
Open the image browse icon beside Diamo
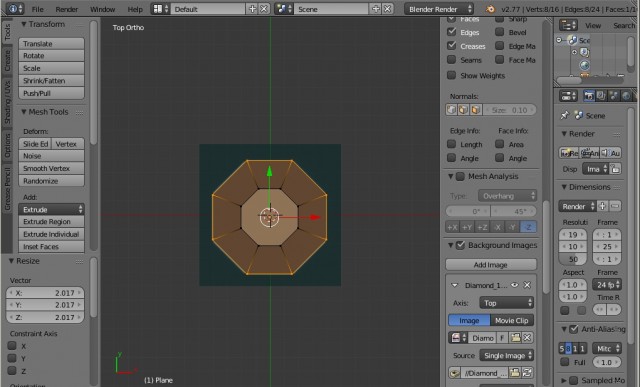[458, 338]
